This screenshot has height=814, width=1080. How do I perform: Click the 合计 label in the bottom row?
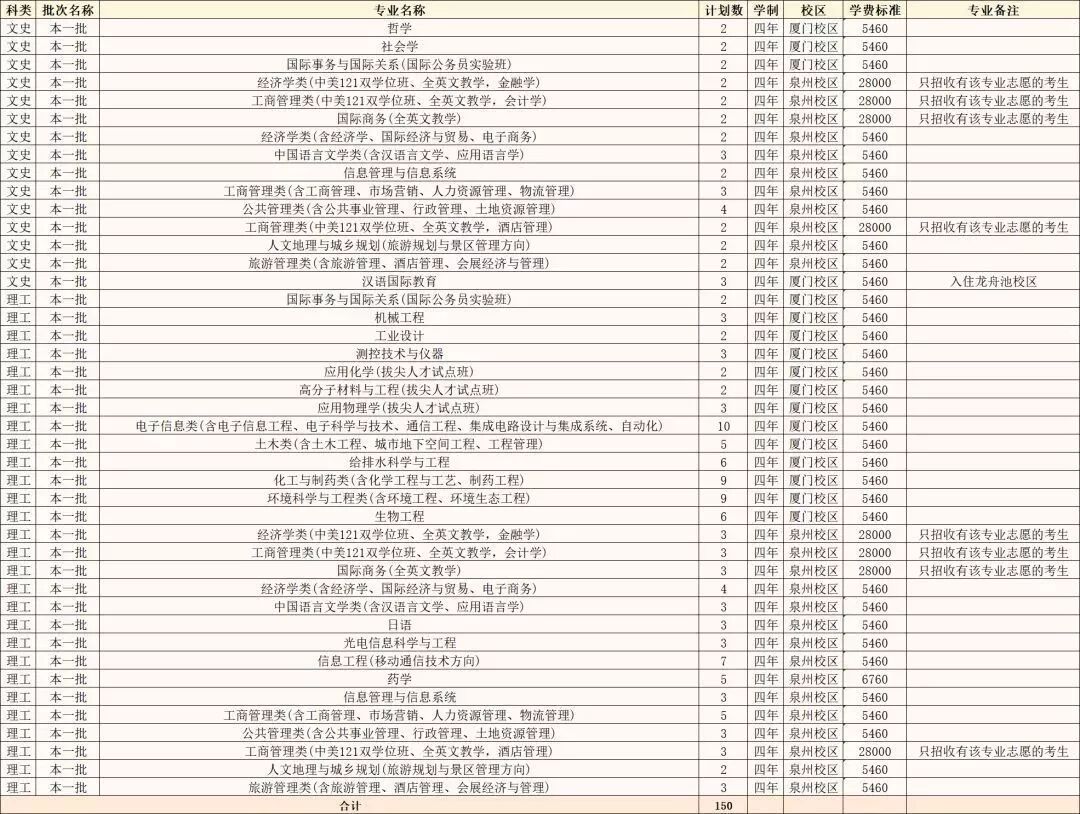[x=351, y=806]
